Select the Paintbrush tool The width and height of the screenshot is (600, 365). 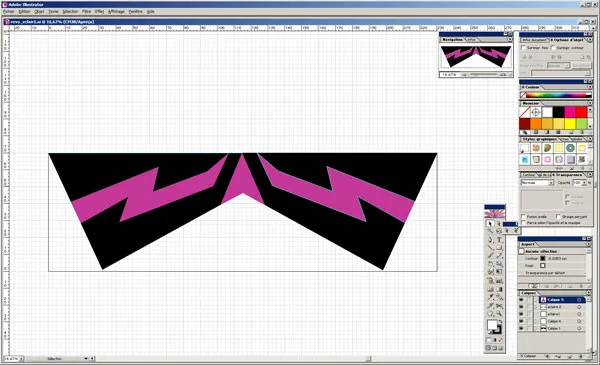click(x=491, y=256)
